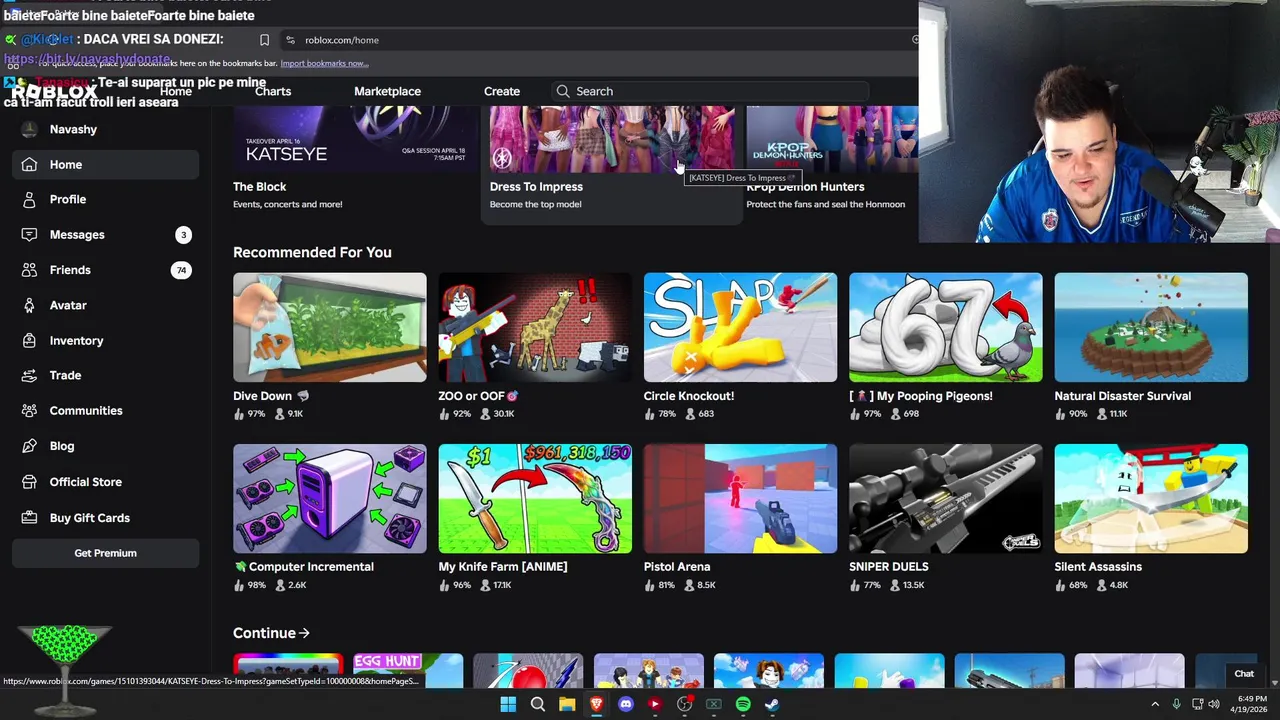Viewport: 1280px width, 720px height.
Task: Open Avatar via its sidebar figure icon
Action: pos(30,305)
